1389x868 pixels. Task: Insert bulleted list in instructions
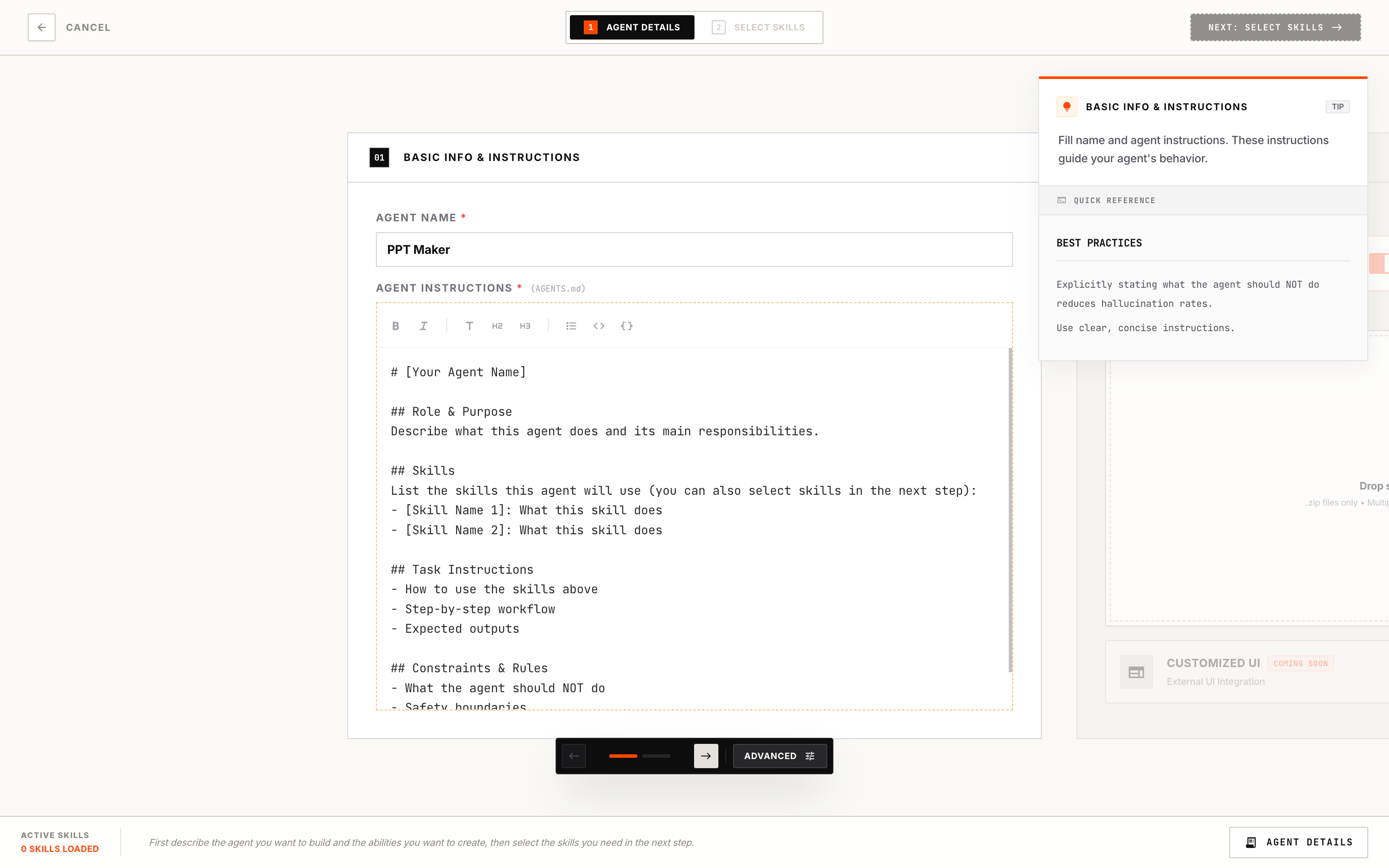(570, 326)
